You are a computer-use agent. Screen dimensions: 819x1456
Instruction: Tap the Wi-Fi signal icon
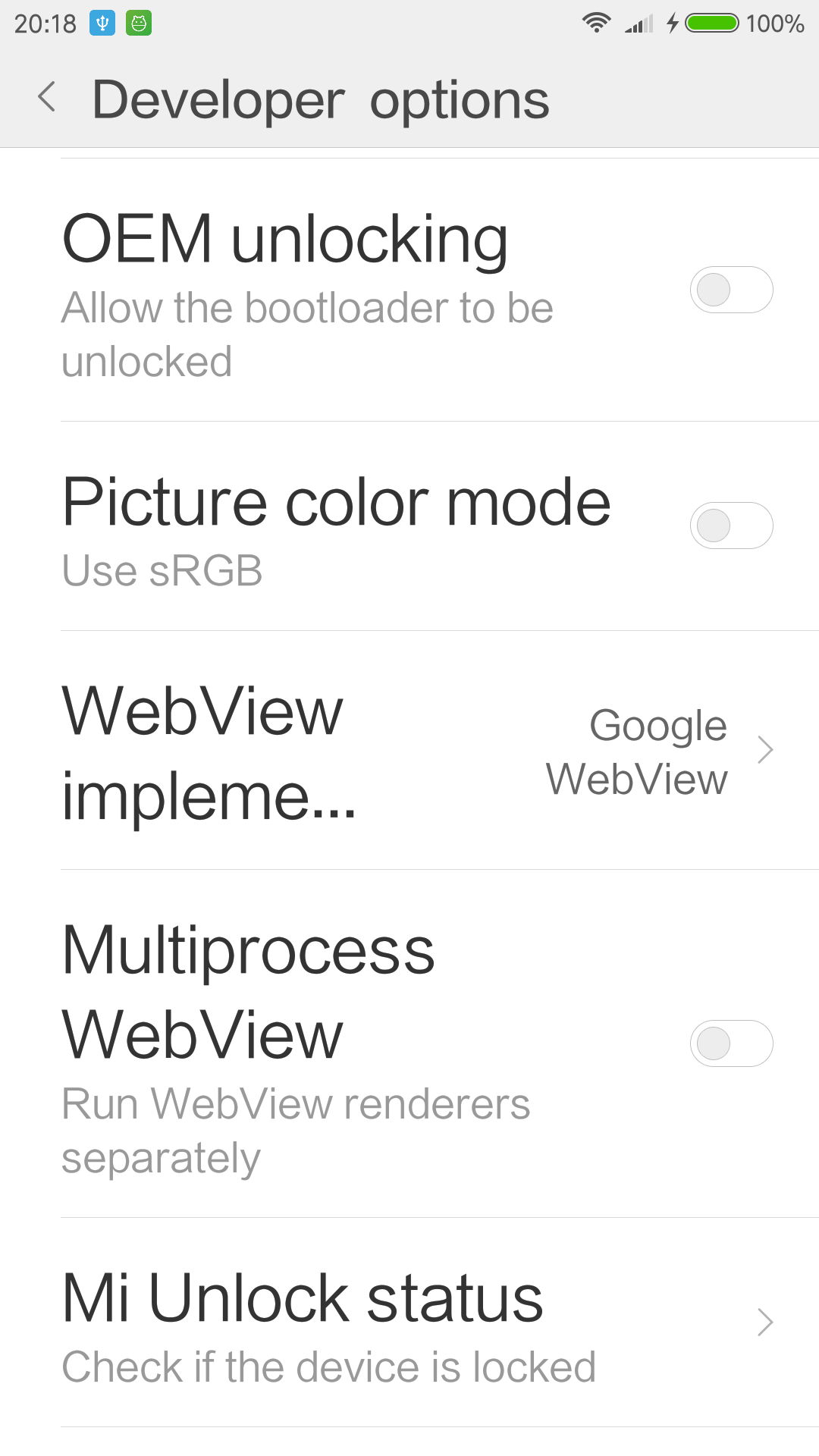597,23
